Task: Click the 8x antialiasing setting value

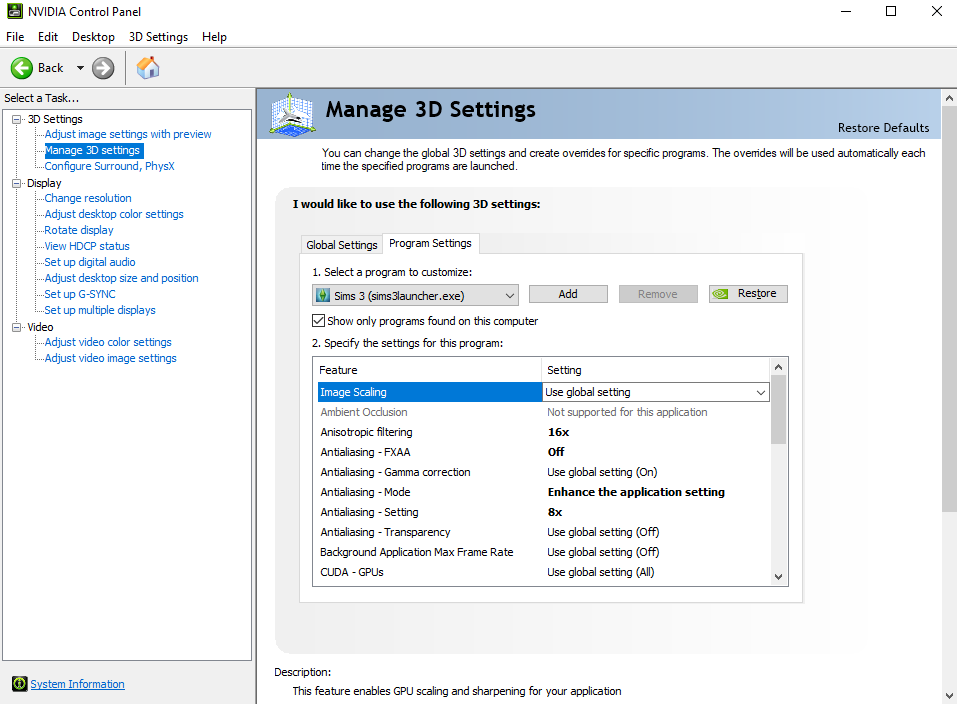Action: coord(555,512)
